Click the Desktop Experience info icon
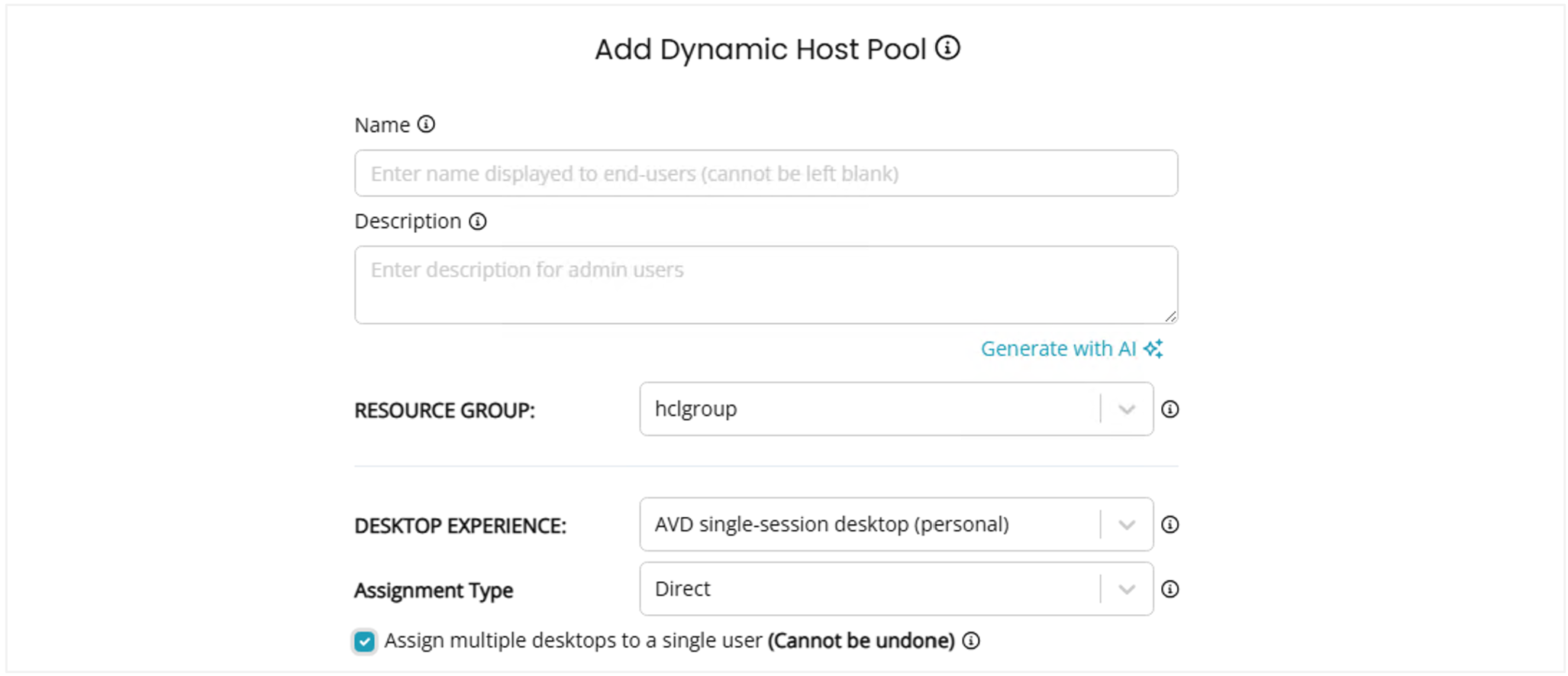The height and width of the screenshot is (676, 1568). 1170,525
